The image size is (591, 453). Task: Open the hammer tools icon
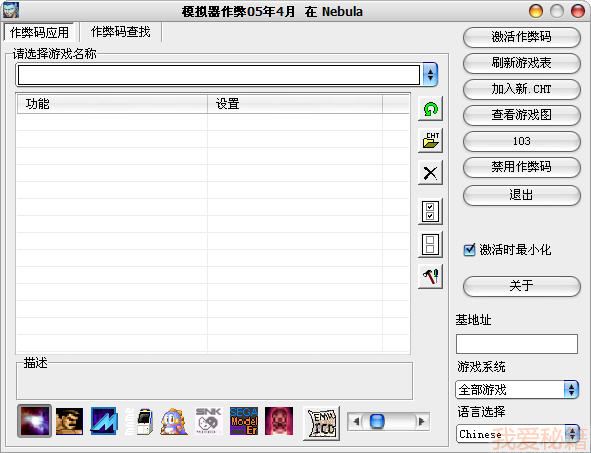[x=430, y=277]
